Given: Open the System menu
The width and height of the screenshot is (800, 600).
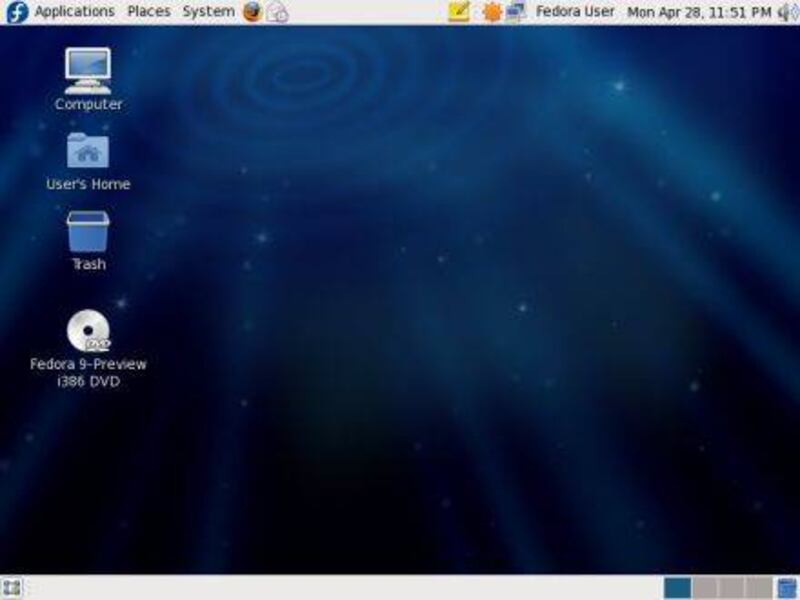Looking at the screenshot, I should coord(208,12).
